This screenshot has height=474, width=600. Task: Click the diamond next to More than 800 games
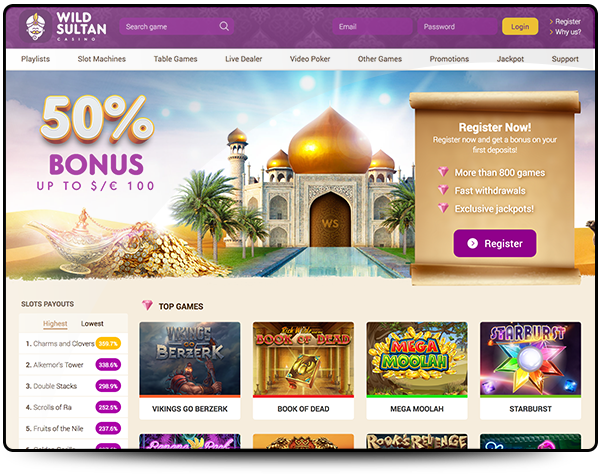click(443, 172)
